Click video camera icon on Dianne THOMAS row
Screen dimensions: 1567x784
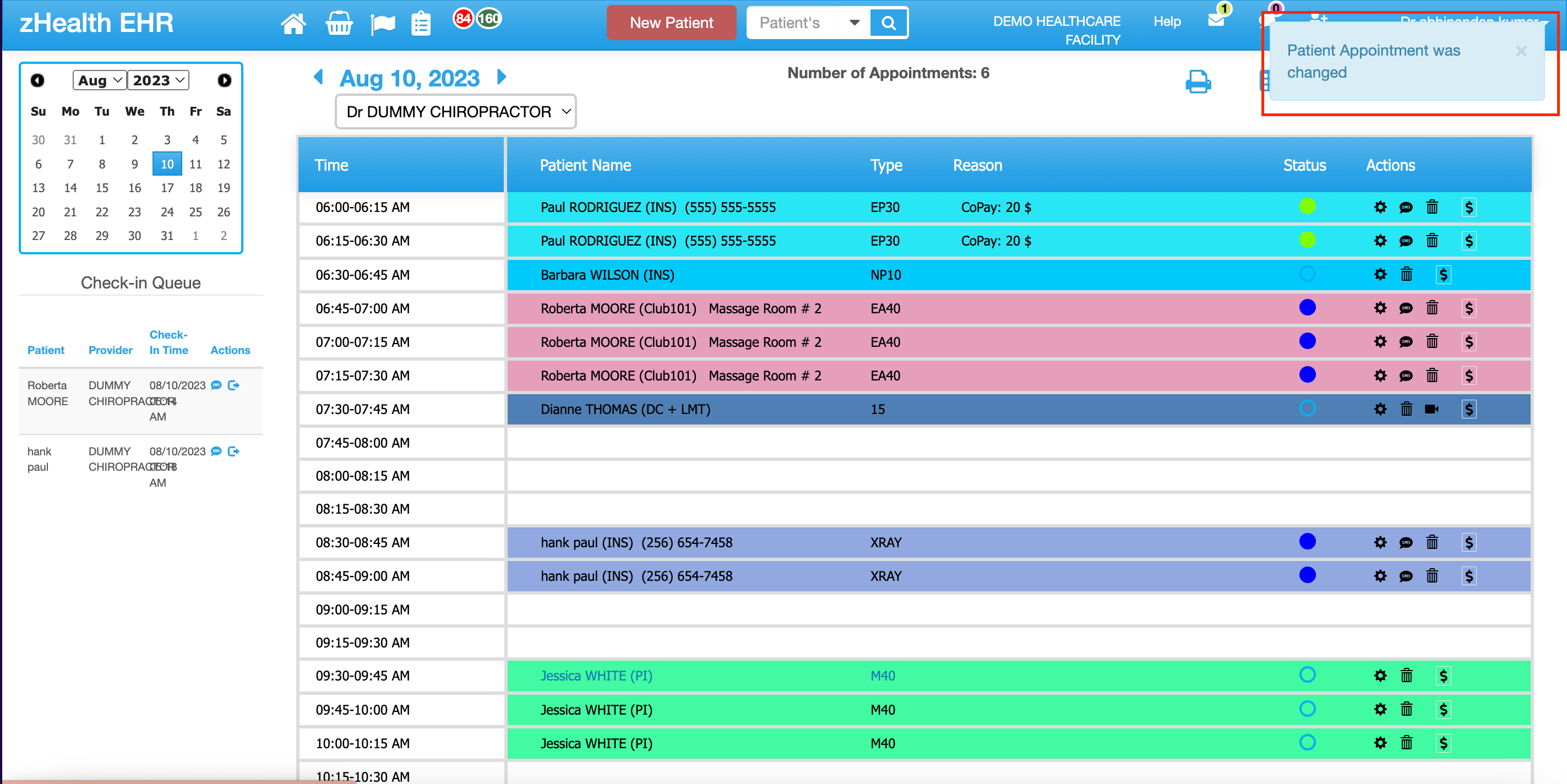click(x=1432, y=409)
